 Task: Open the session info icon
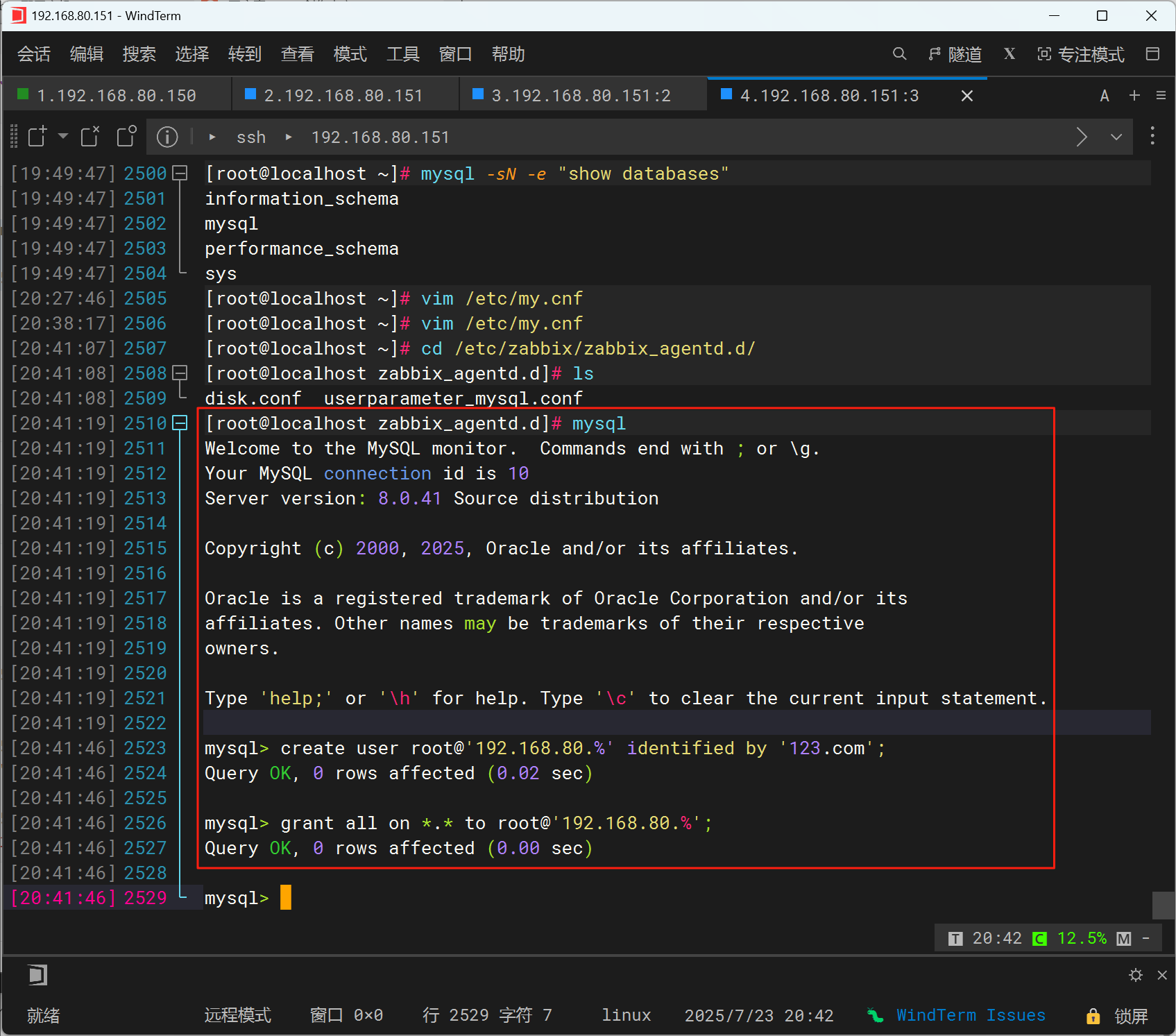(167, 137)
